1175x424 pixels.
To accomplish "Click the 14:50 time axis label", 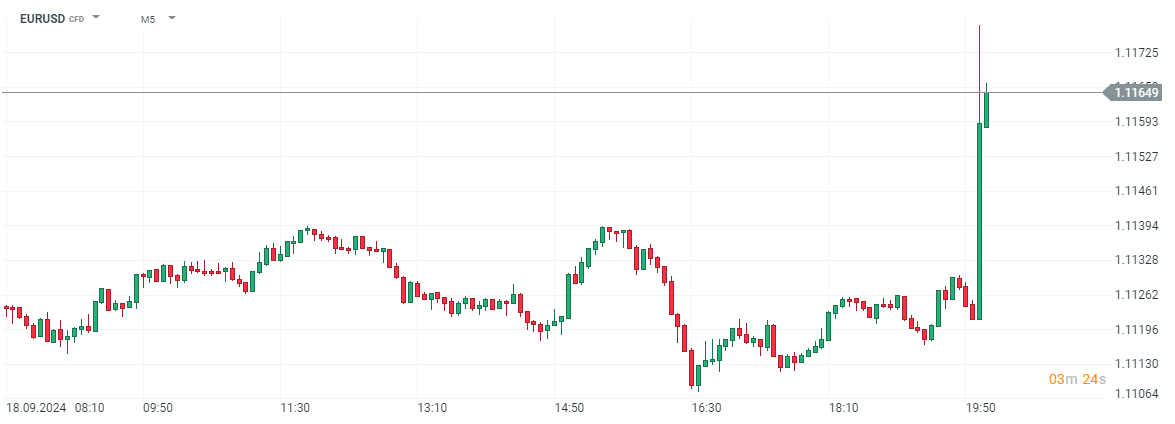I will click(569, 408).
